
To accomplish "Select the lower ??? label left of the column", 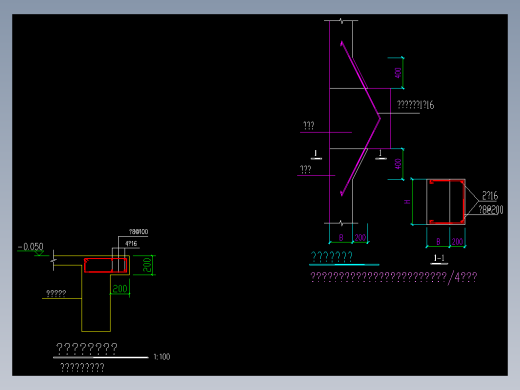I will pyautogui.click(x=306, y=169).
